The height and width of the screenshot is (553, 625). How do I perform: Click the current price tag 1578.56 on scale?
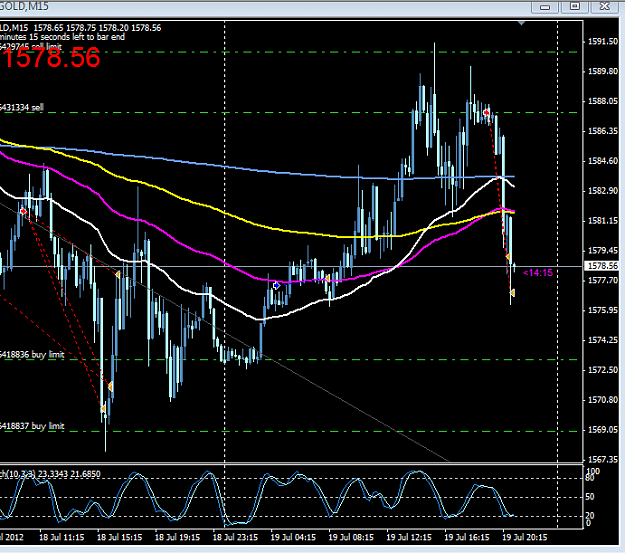click(x=603, y=266)
